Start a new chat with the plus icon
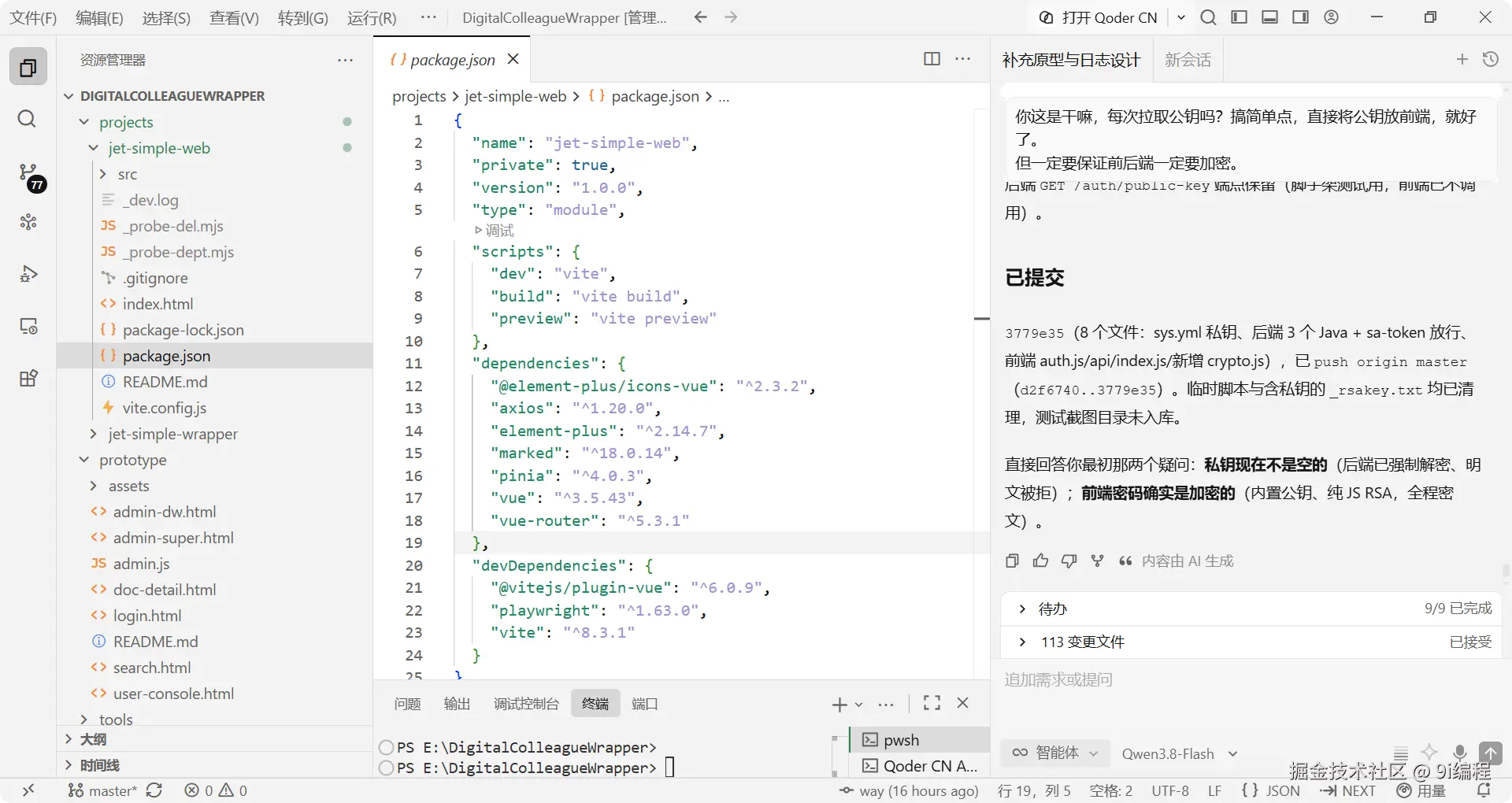 click(1462, 59)
